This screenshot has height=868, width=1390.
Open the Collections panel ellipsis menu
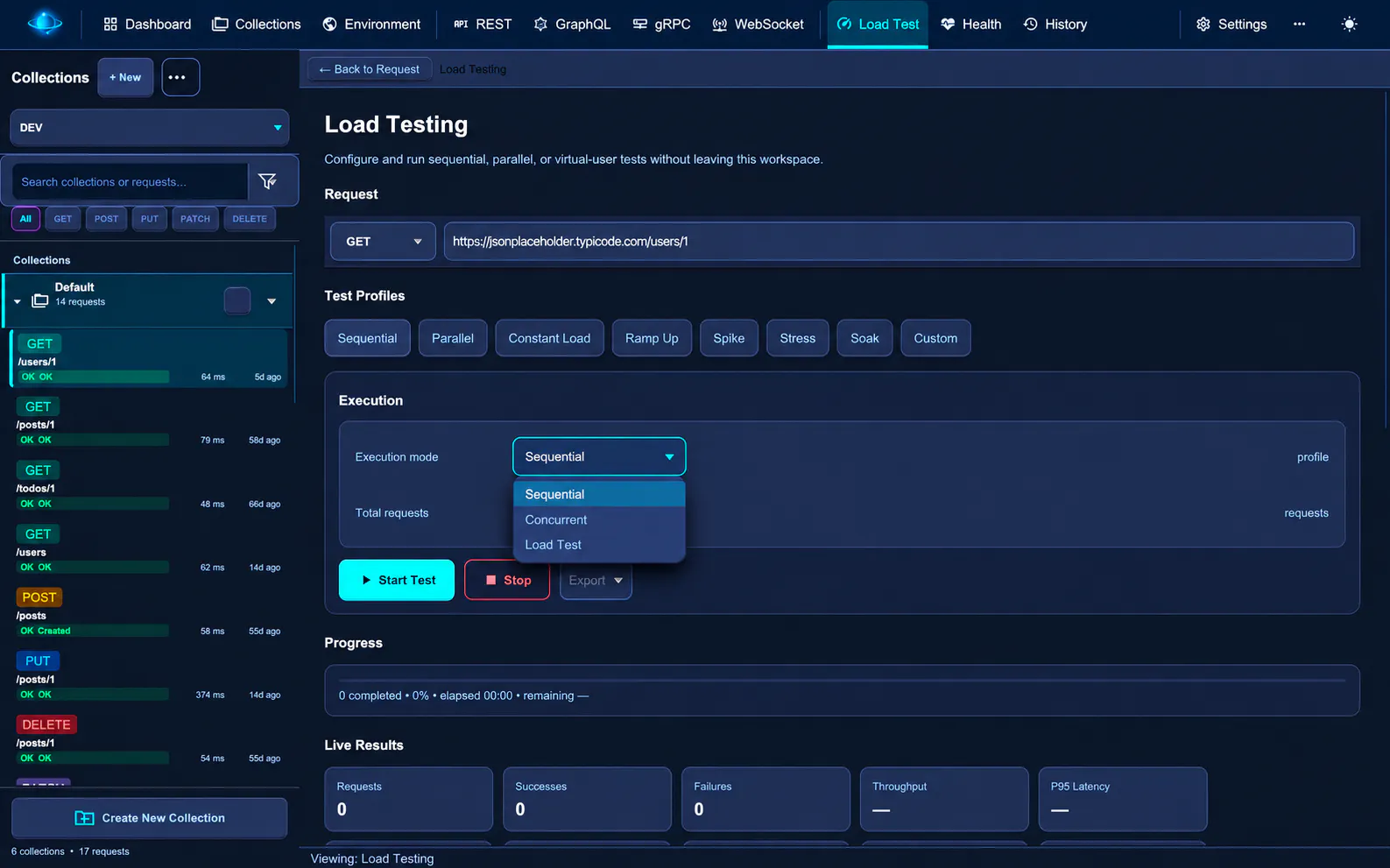click(x=180, y=77)
